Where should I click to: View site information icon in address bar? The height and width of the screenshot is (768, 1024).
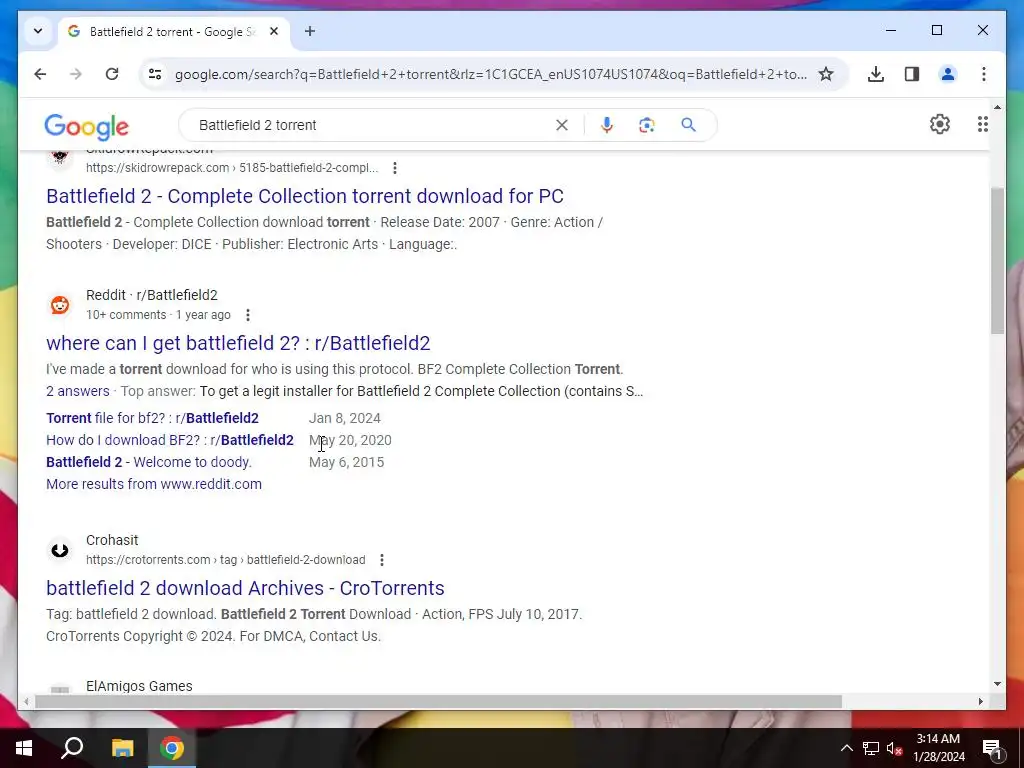(x=155, y=74)
